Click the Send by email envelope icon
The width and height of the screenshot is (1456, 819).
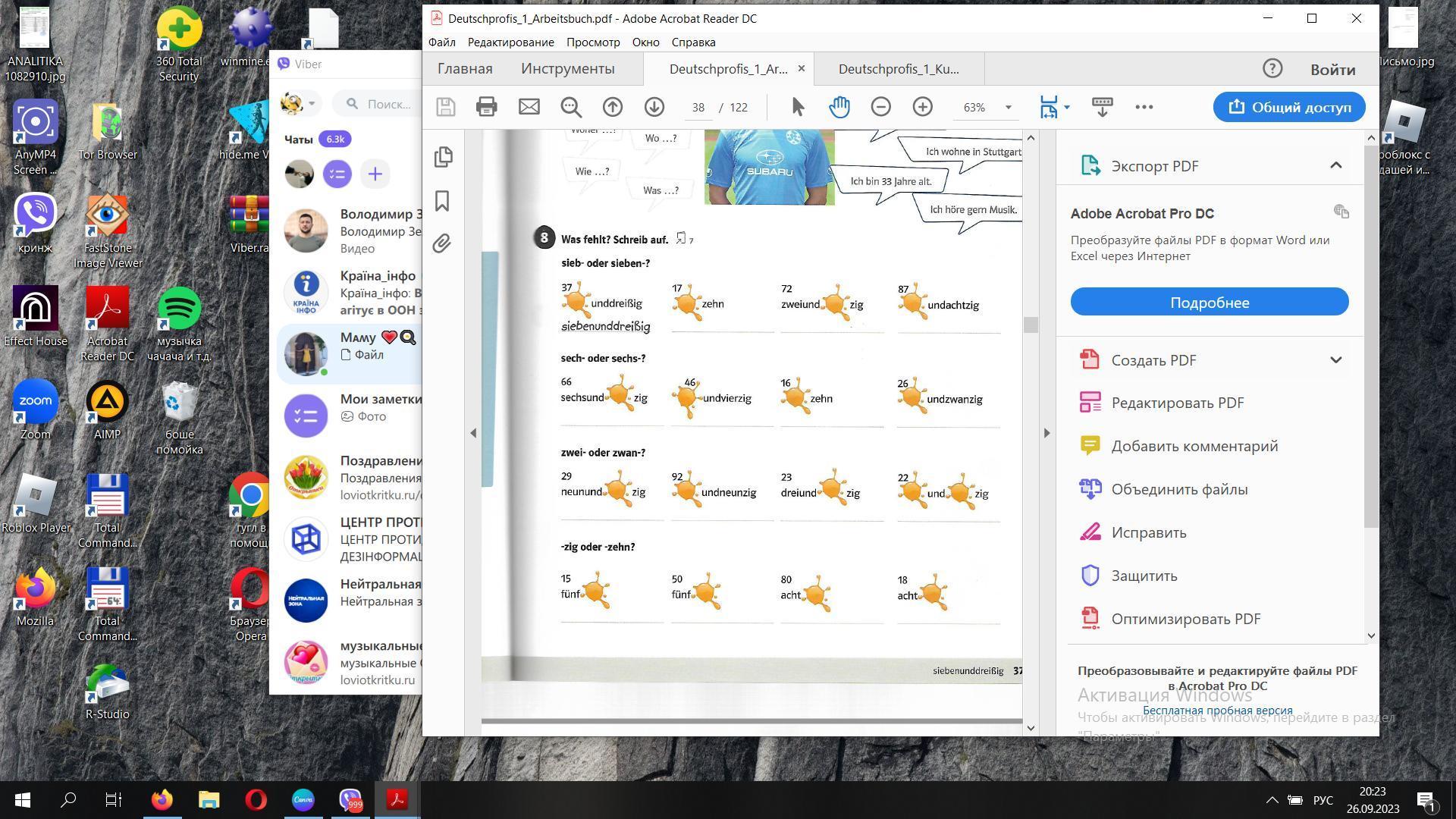point(529,107)
